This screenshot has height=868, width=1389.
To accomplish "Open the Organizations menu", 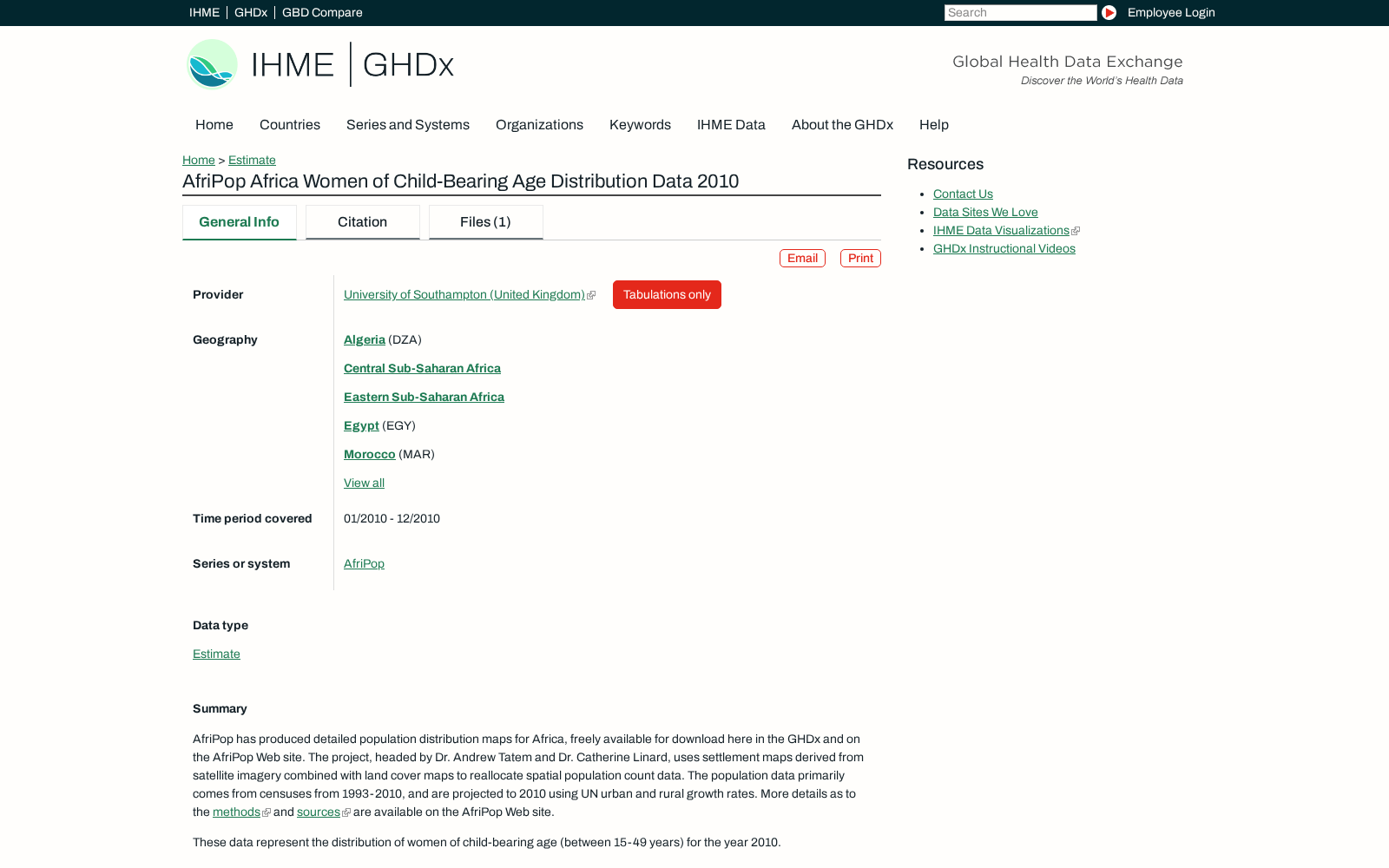I will pos(539,125).
